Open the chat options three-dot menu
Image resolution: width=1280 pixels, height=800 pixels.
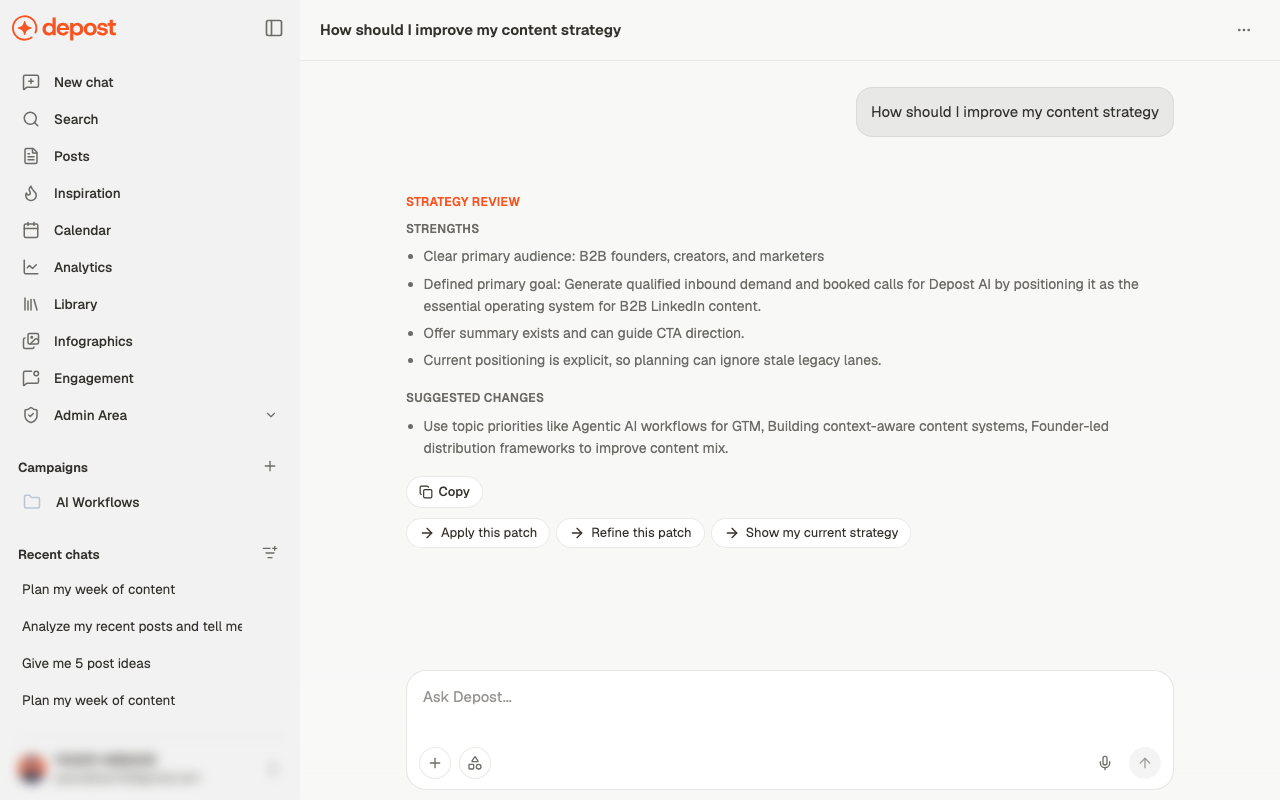[x=1244, y=30]
